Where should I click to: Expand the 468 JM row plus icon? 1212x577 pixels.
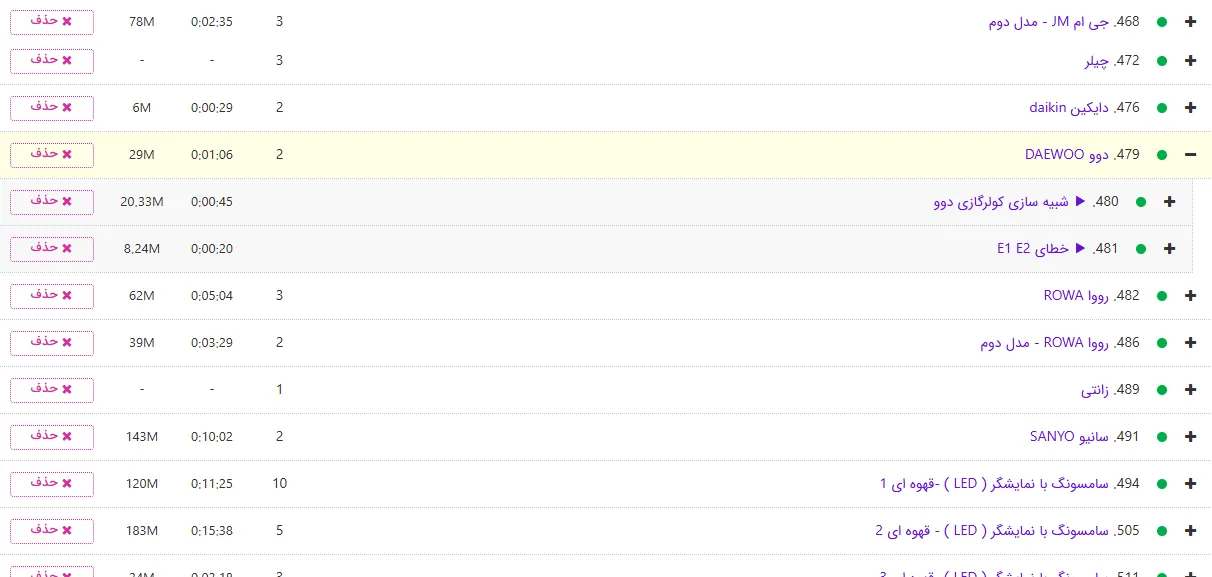(x=1190, y=22)
